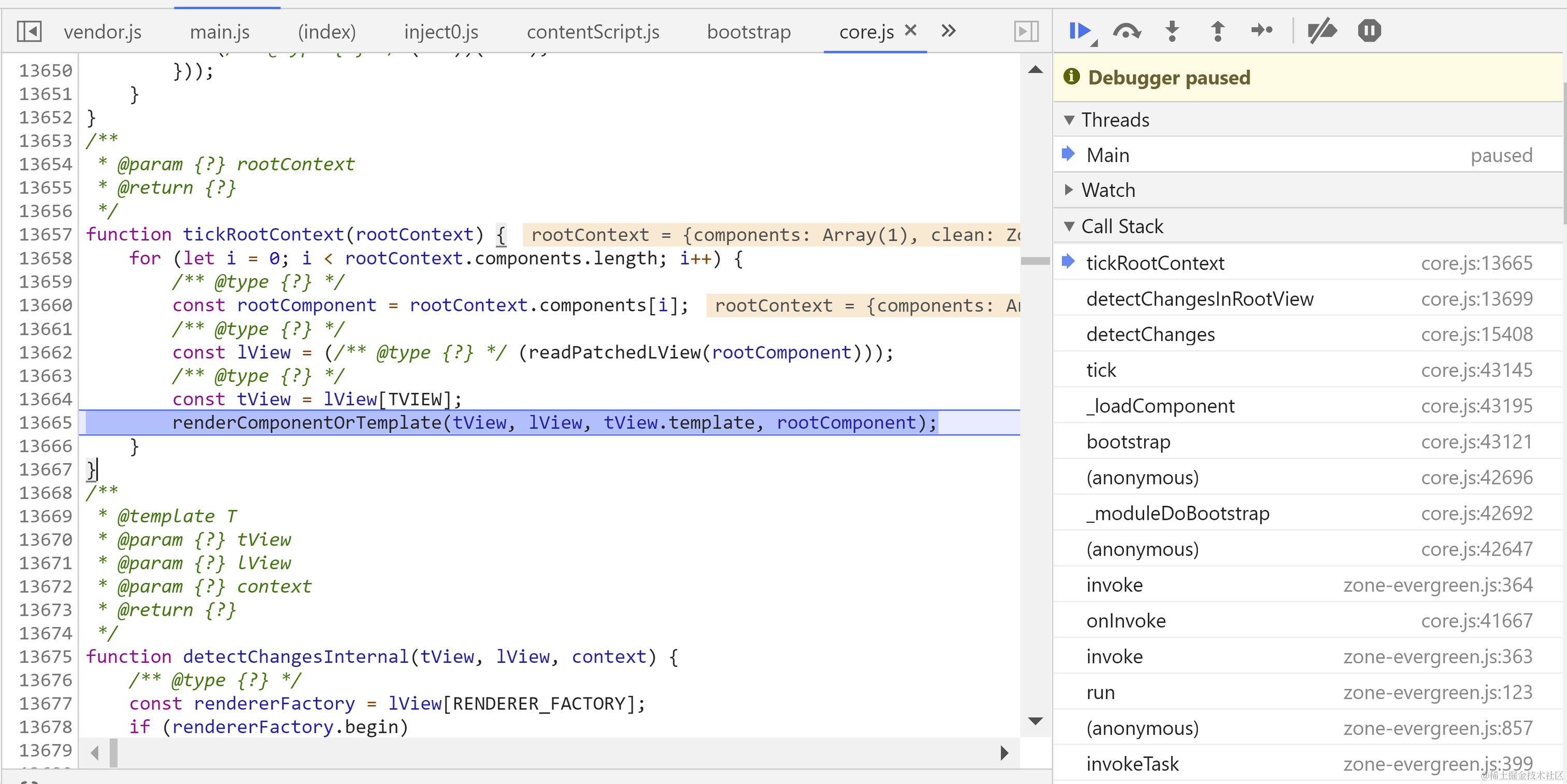The height and width of the screenshot is (784, 1567).
Task: Toggle the file navigator sidebar
Action: click(x=29, y=31)
